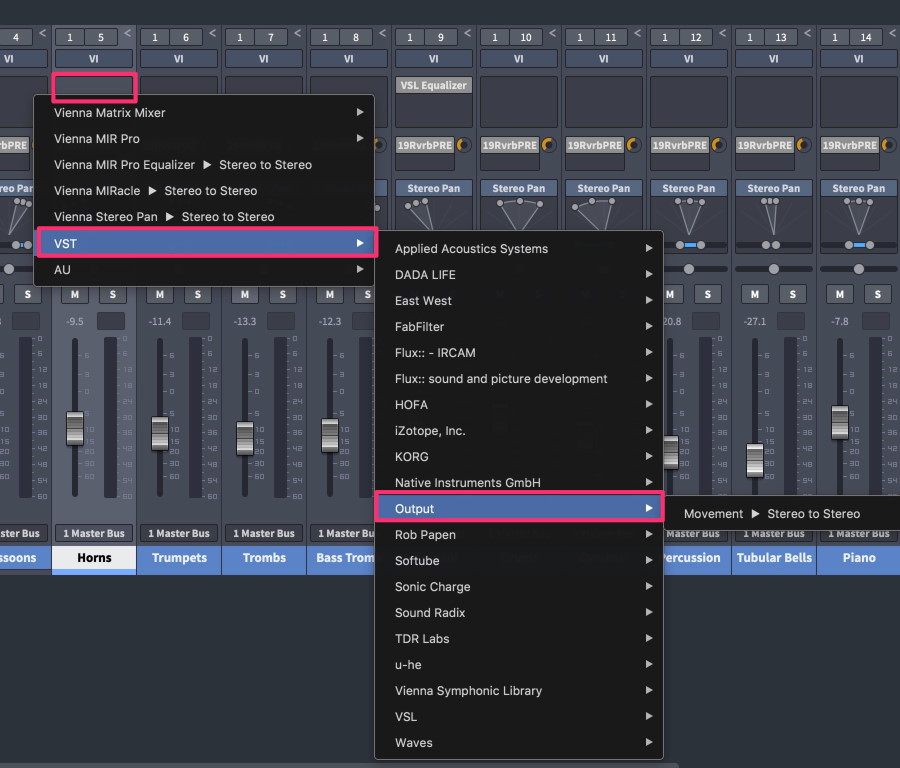
Task: Open the VI input selector on Trumpets
Action: tap(179, 59)
